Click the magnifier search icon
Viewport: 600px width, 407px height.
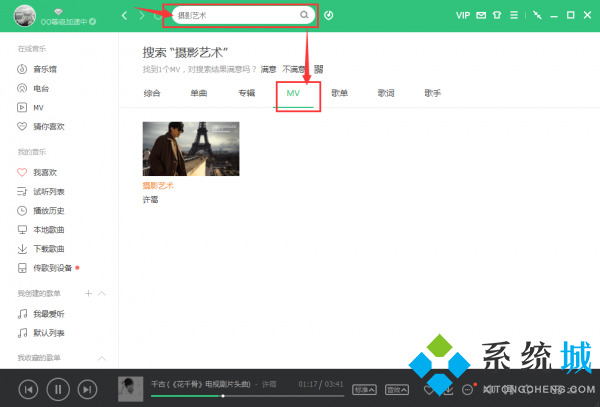click(304, 15)
